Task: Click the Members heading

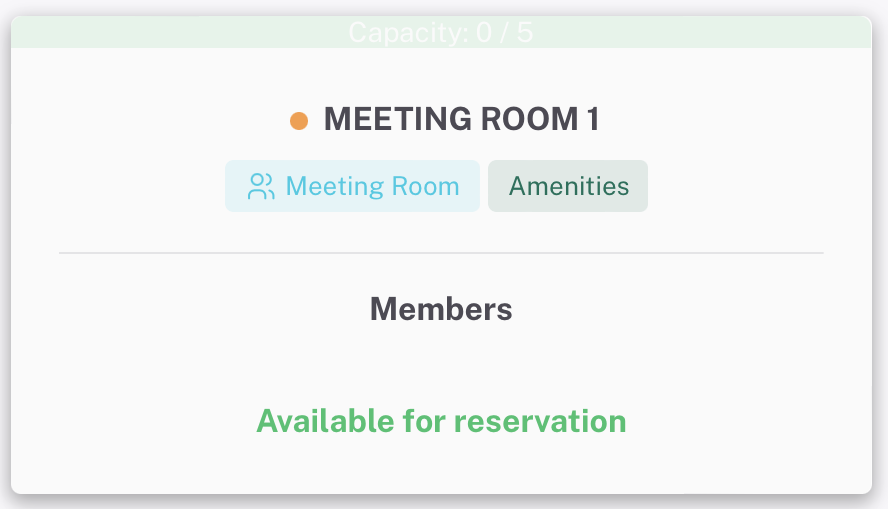Action: [x=441, y=309]
